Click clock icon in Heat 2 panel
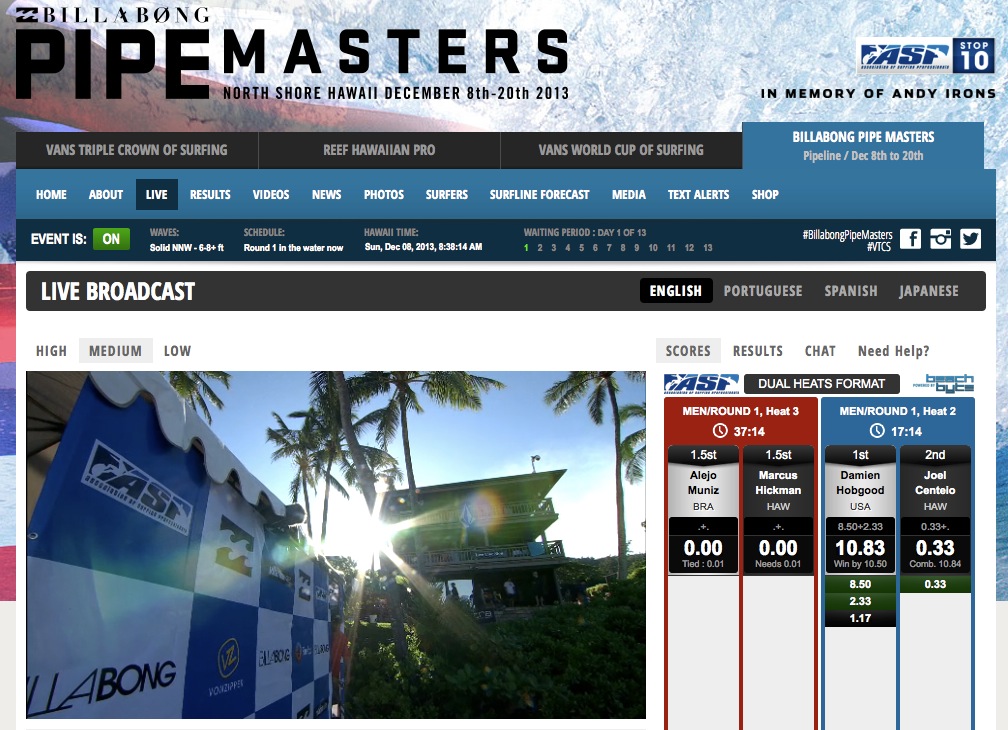 [877, 431]
